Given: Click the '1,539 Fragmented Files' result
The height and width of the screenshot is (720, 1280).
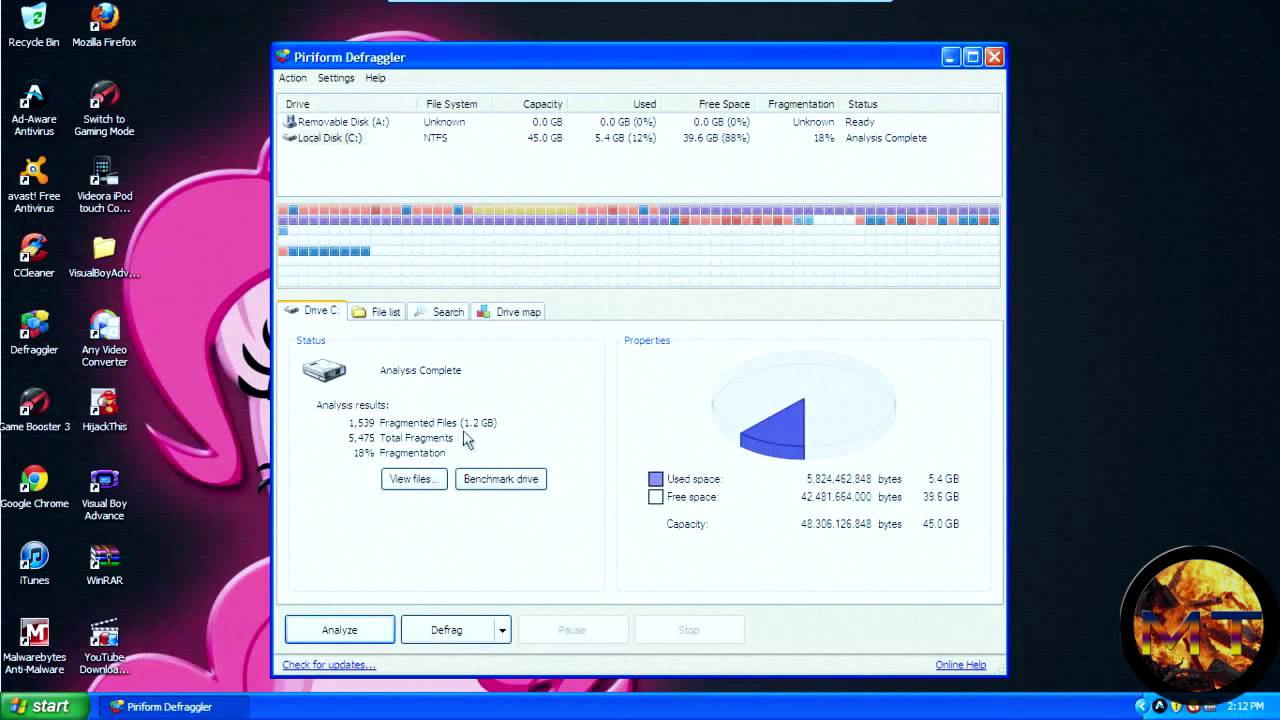Looking at the screenshot, I should click(x=422, y=423).
